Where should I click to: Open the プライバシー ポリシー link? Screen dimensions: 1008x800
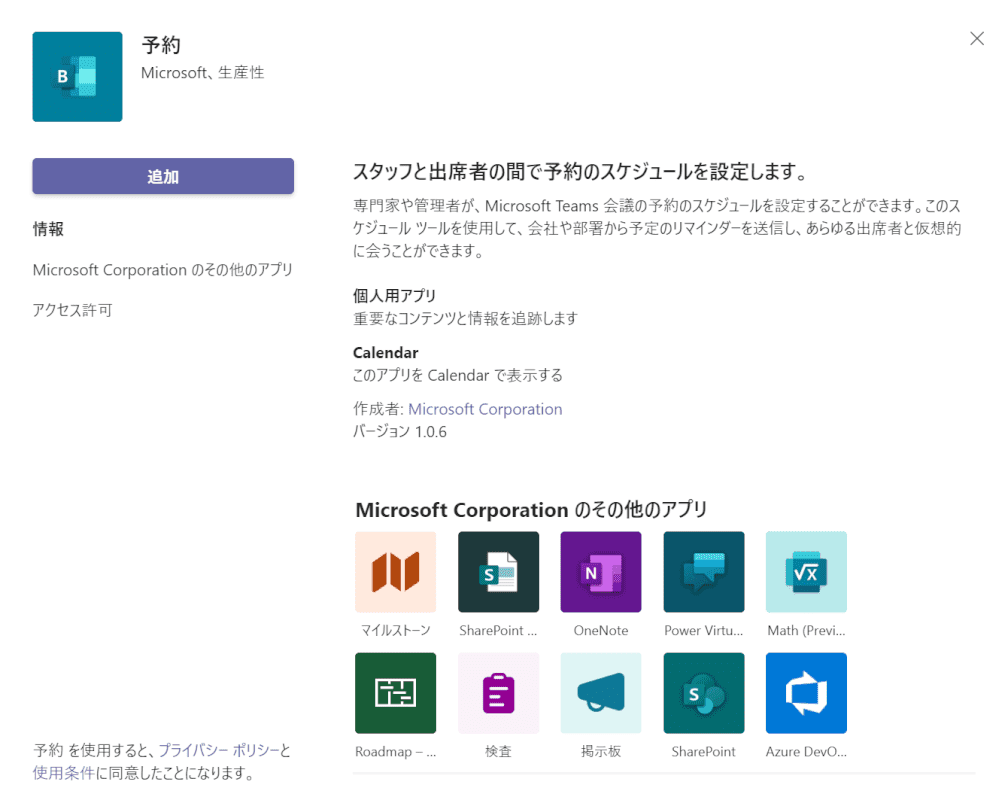(x=219, y=750)
